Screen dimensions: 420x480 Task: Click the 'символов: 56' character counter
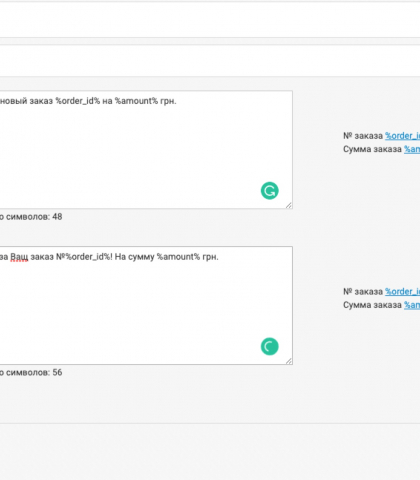click(x=31, y=372)
